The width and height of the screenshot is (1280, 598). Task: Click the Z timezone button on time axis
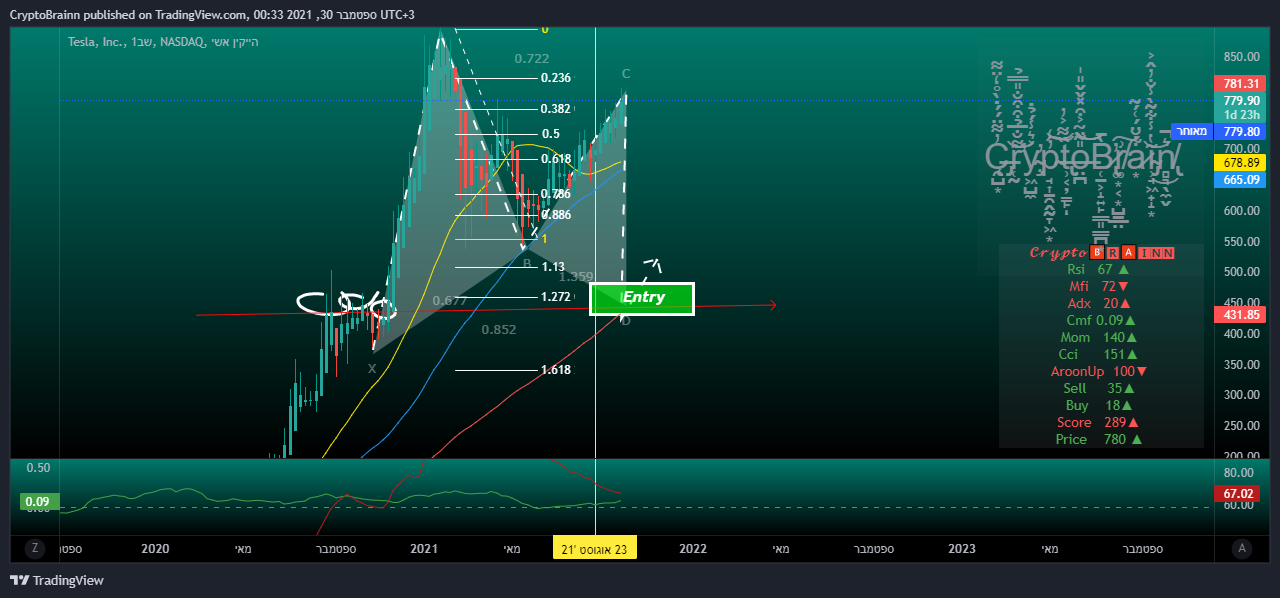click(35, 548)
